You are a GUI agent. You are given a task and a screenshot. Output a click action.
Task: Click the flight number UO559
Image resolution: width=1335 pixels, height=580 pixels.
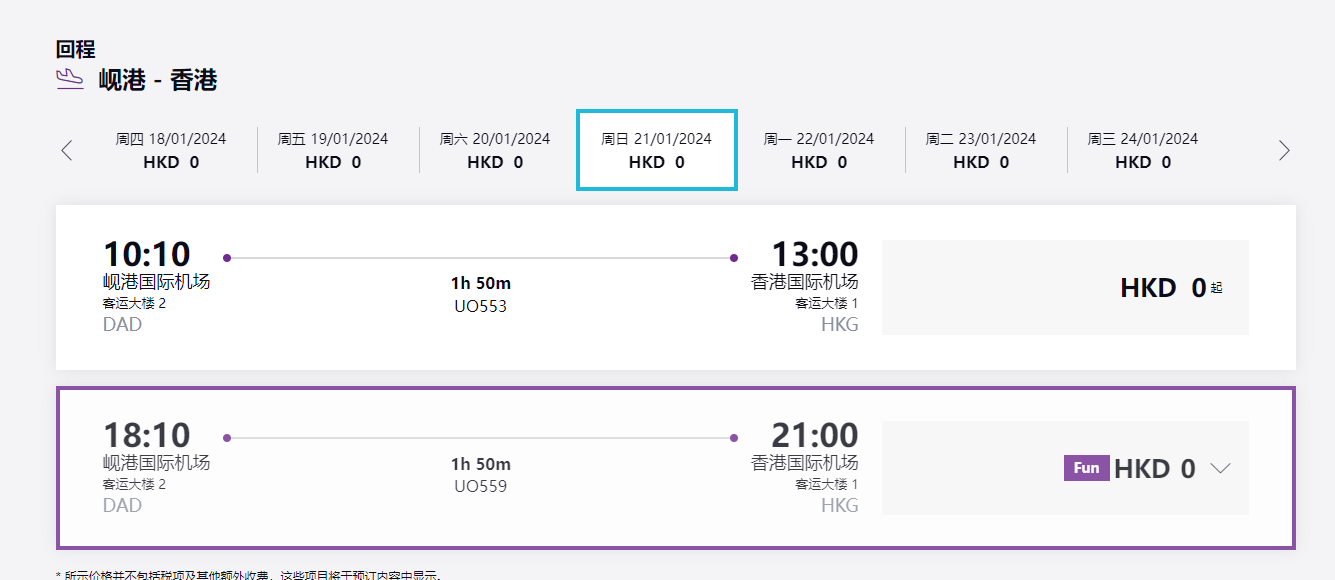point(481,487)
